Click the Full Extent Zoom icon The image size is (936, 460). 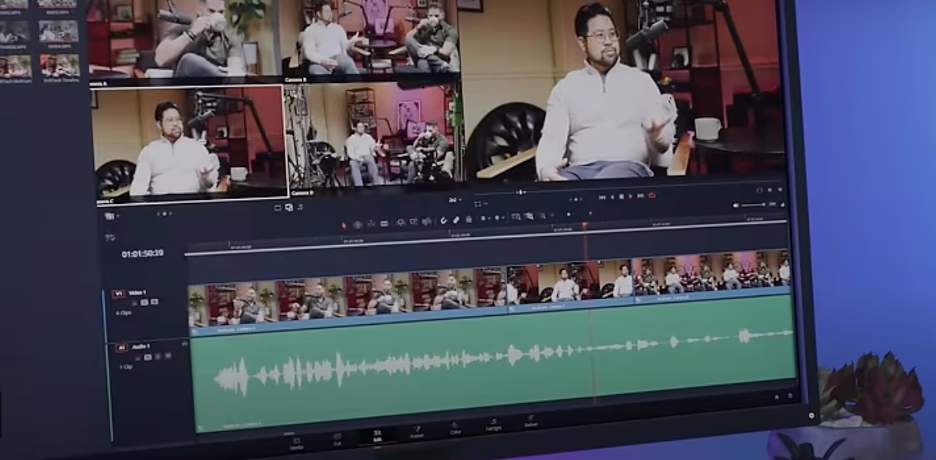[x=516, y=217]
